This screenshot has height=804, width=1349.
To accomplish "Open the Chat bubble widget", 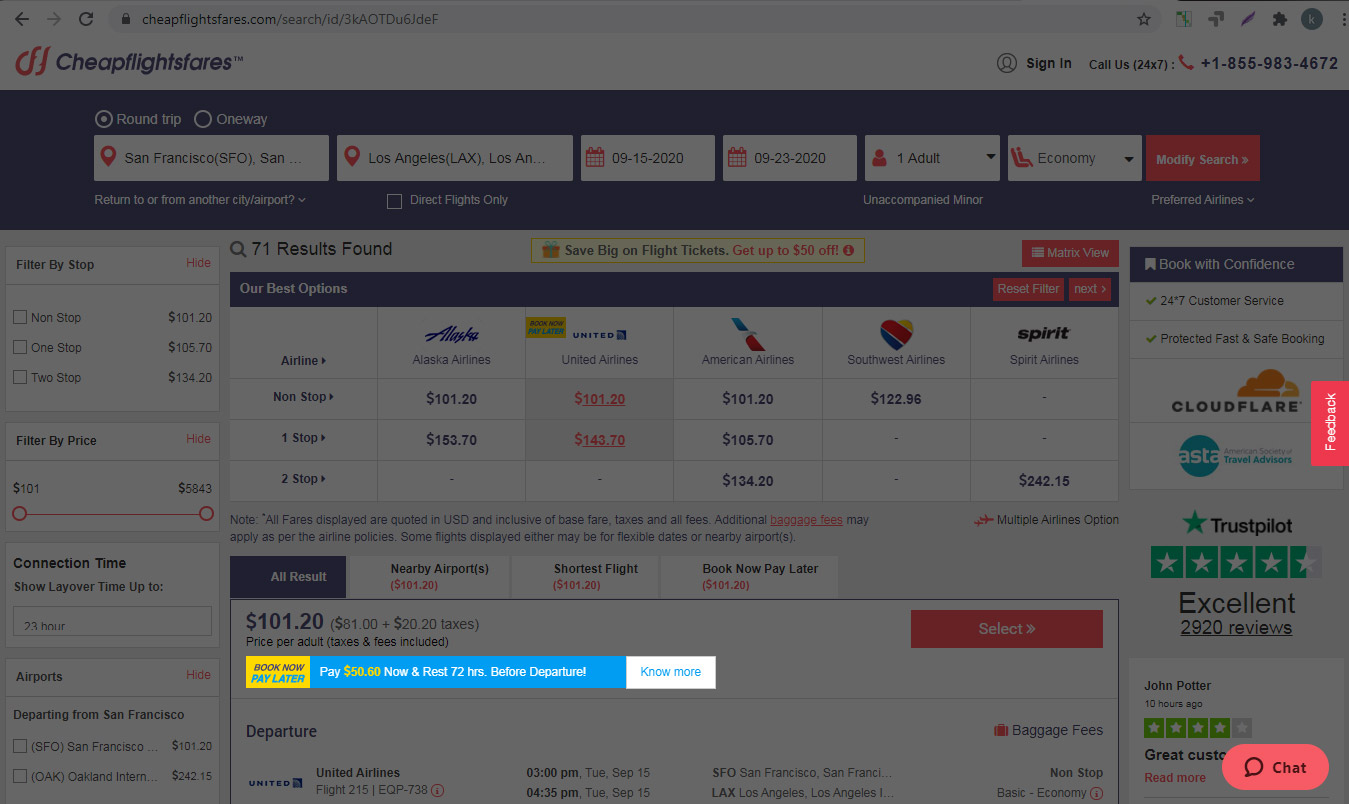I will pos(1275,767).
